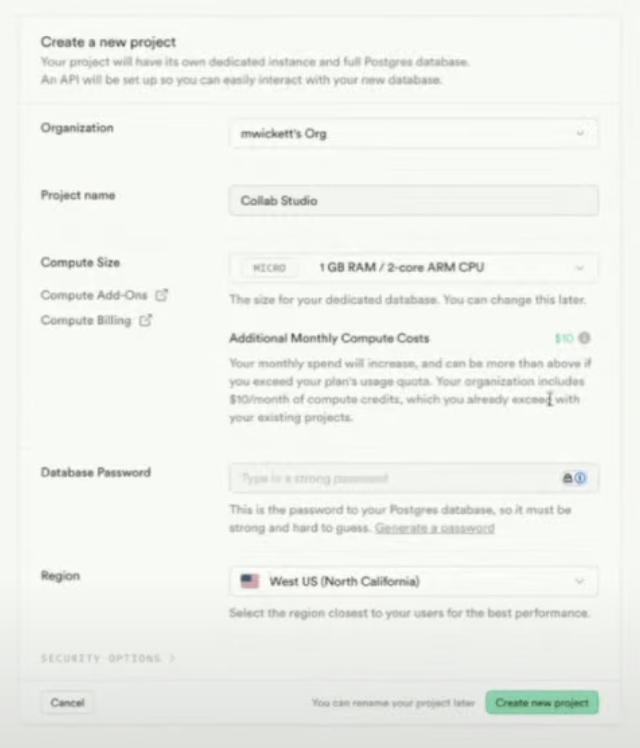Open Compute Billing external link icon
This screenshot has width=640, height=748.
coord(145,320)
